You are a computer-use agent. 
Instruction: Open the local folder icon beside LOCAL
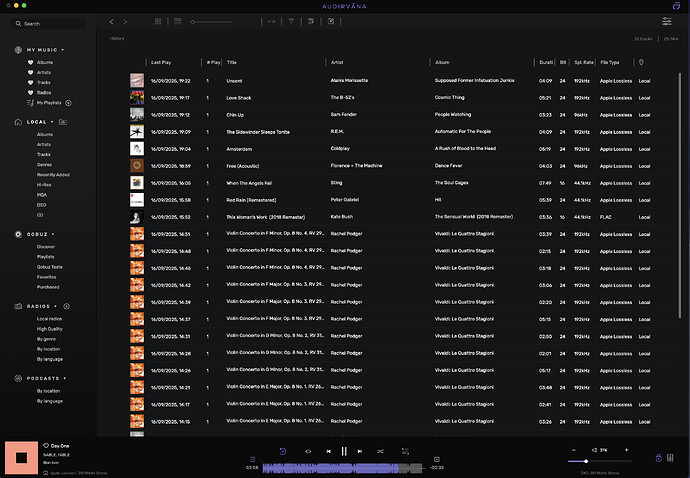coord(63,121)
